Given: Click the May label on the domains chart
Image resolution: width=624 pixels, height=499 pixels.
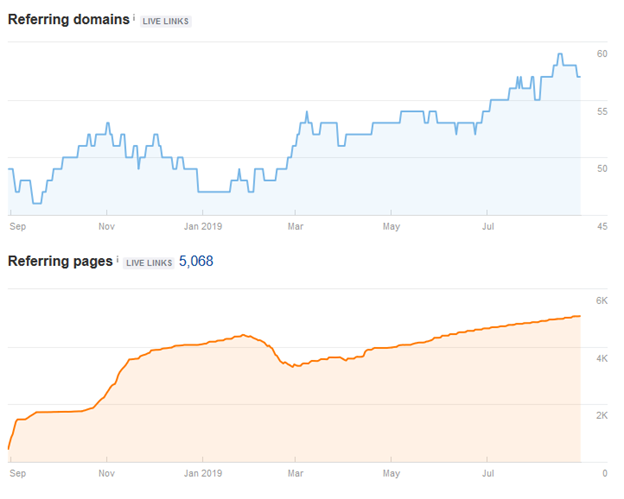Looking at the screenshot, I should [391, 227].
